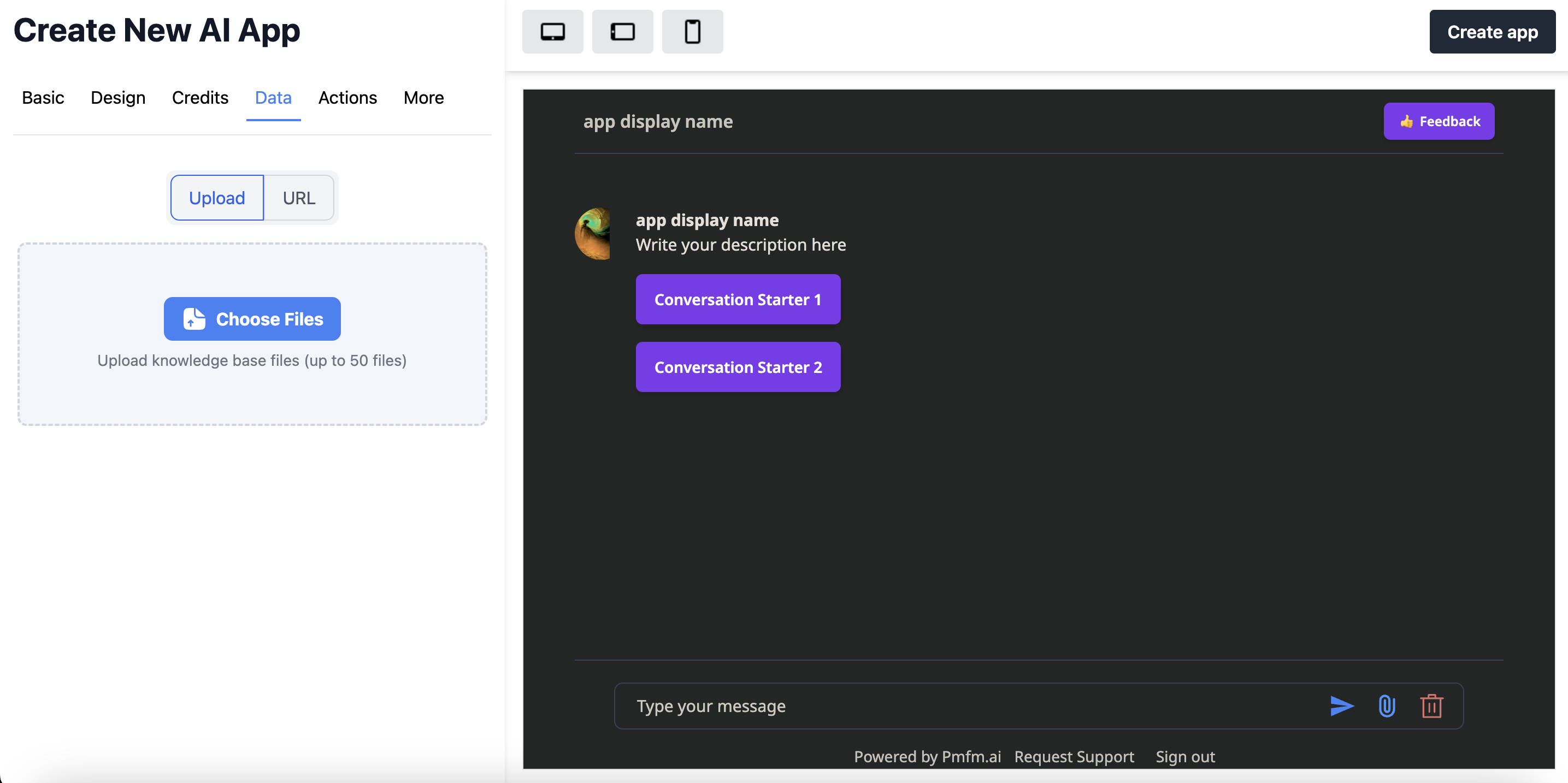The width and height of the screenshot is (1568, 783).
Task: Open the Feedback dialog
Action: tap(1439, 121)
